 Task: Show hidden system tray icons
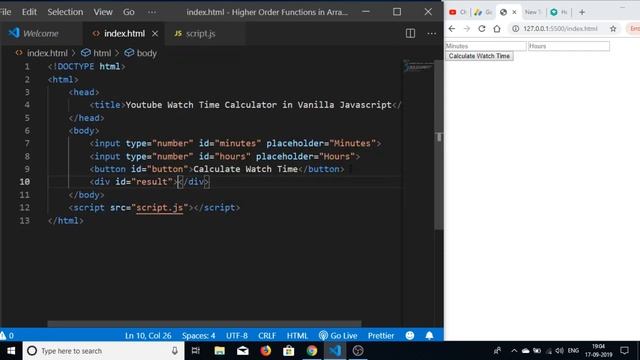click(514, 351)
